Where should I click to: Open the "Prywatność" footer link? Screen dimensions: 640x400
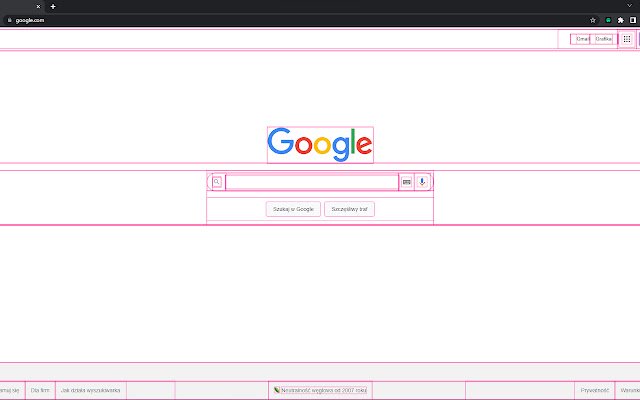tap(594, 391)
